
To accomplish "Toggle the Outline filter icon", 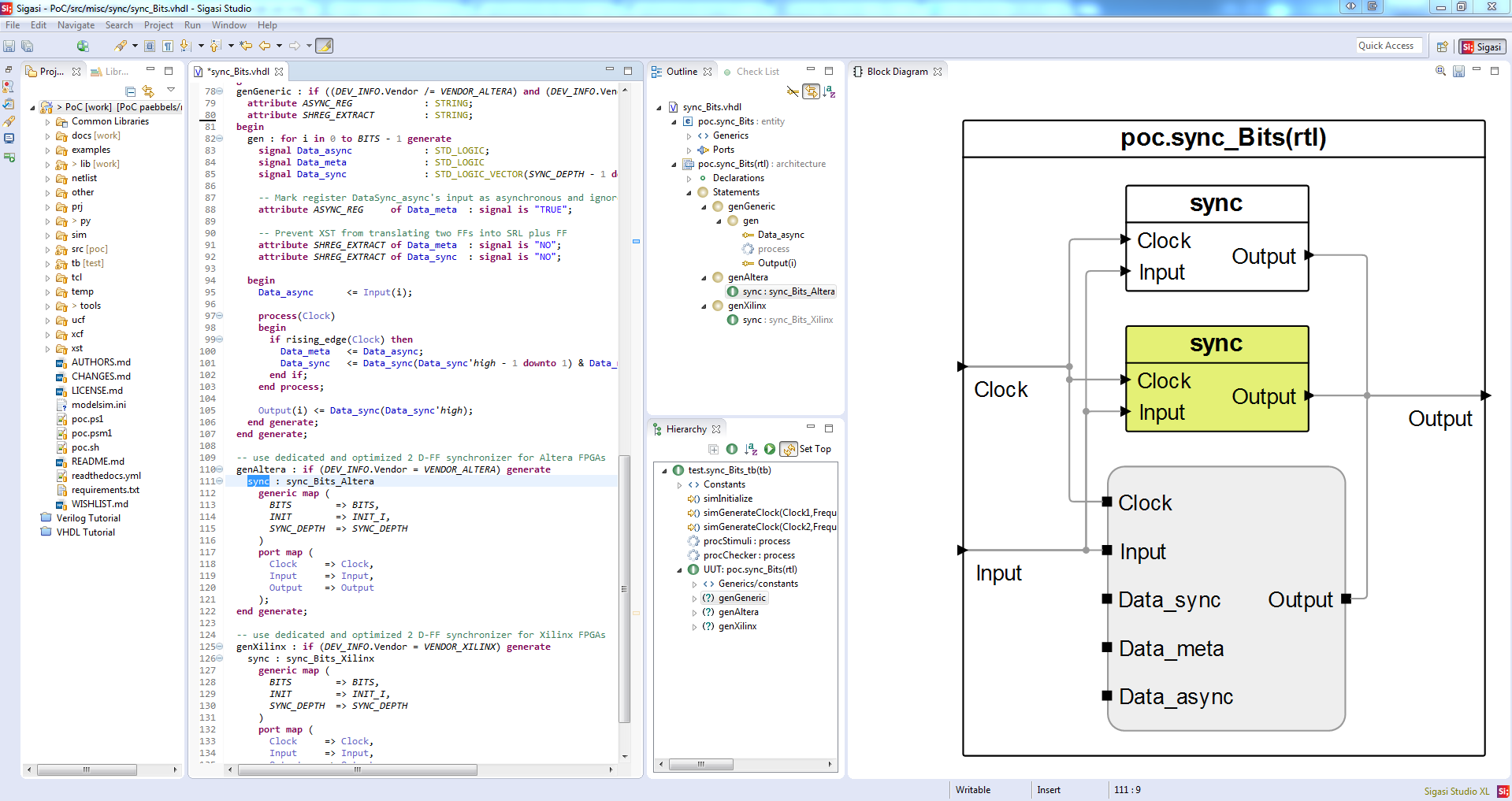I will [793, 91].
